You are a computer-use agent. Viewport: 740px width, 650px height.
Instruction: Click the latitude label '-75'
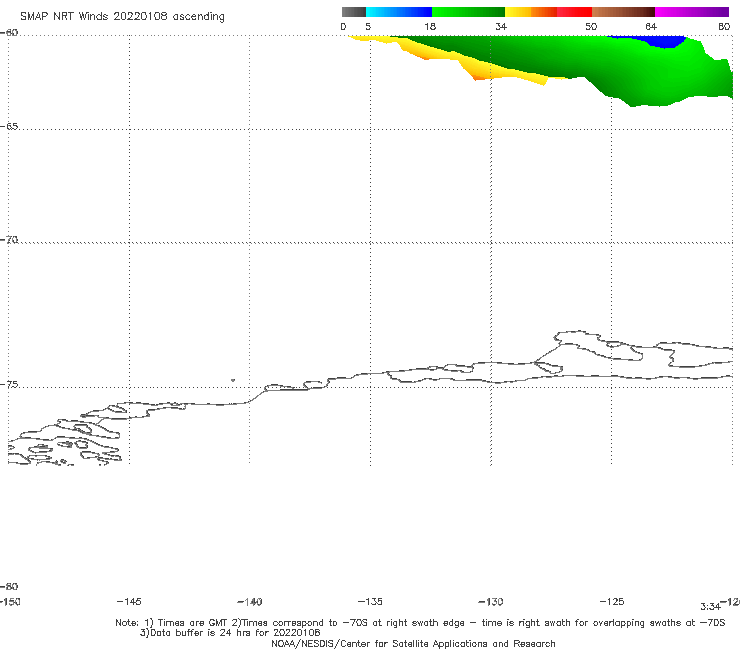(9, 385)
